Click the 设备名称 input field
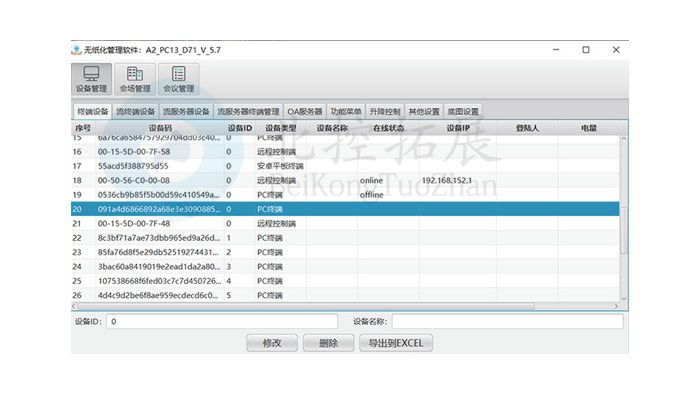700x394 pixels. tap(508, 321)
